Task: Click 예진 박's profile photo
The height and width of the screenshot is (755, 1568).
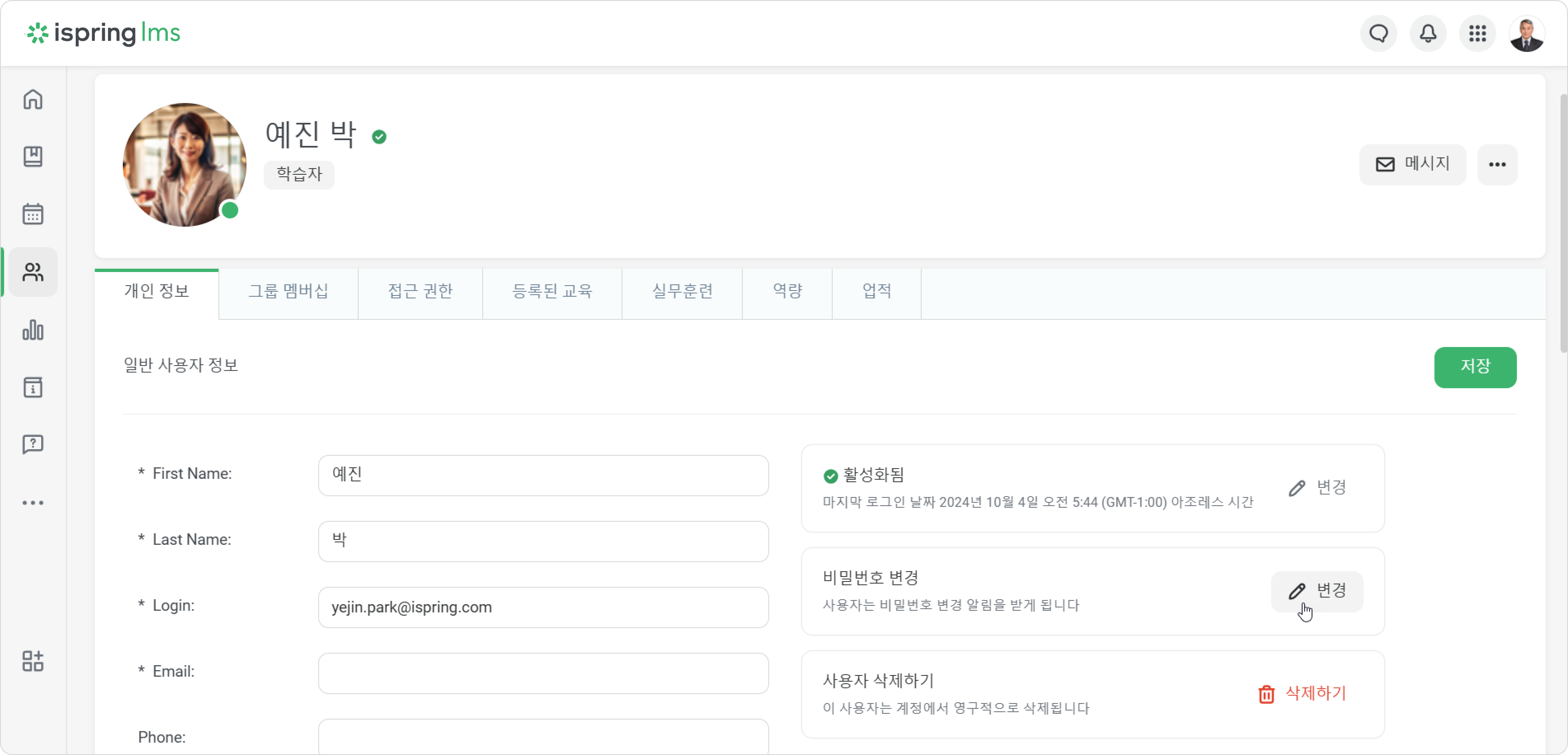Action: [x=184, y=165]
